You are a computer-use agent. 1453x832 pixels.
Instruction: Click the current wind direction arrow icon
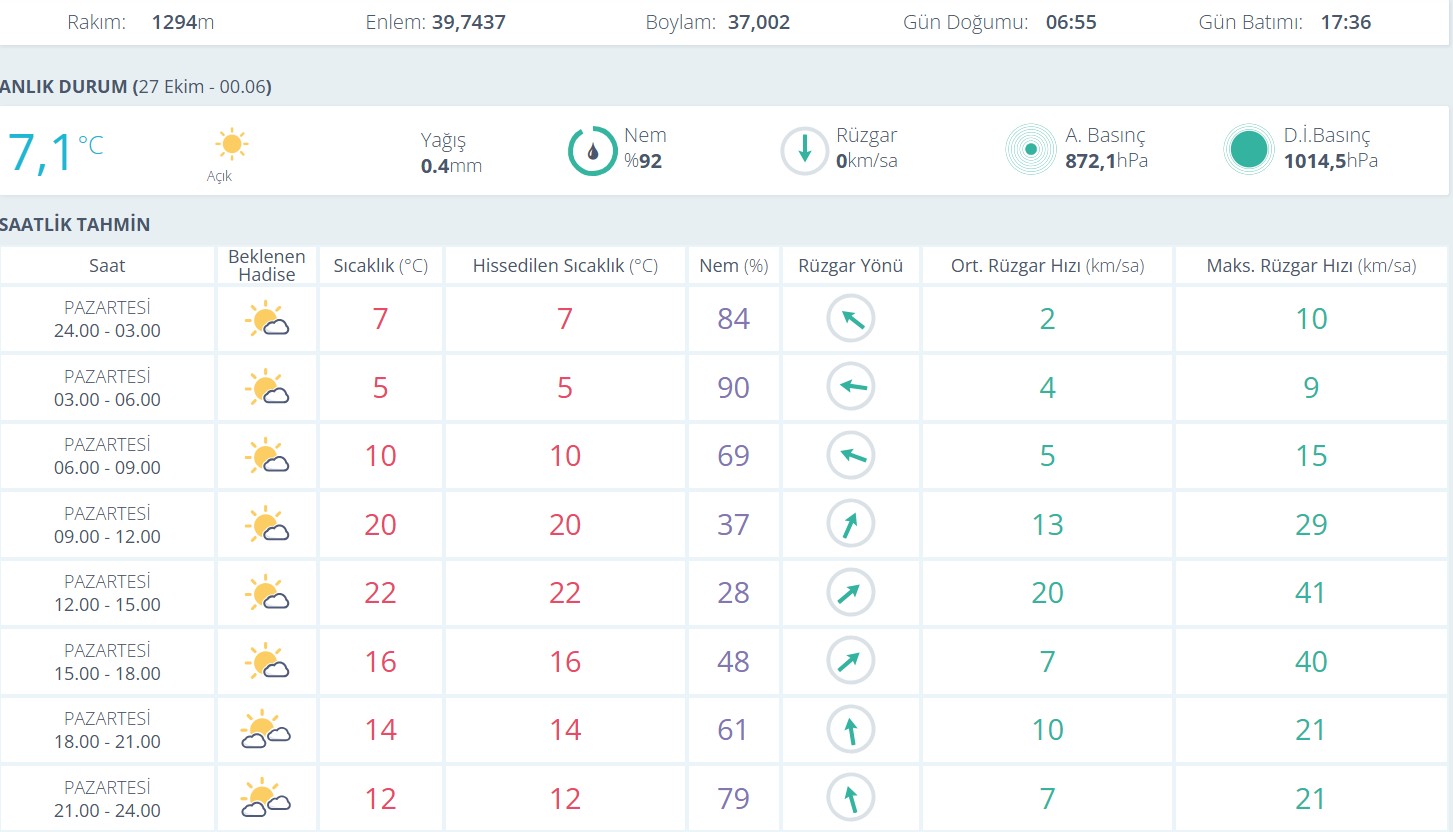(804, 151)
